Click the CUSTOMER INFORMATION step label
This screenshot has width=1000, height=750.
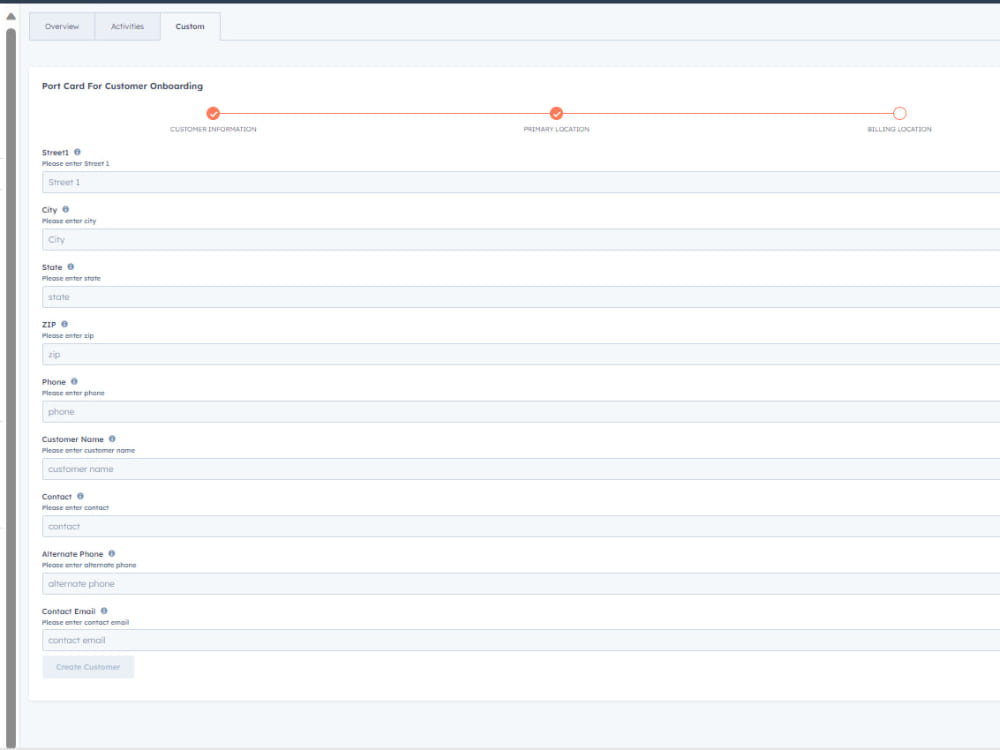[x=213, y=129]
